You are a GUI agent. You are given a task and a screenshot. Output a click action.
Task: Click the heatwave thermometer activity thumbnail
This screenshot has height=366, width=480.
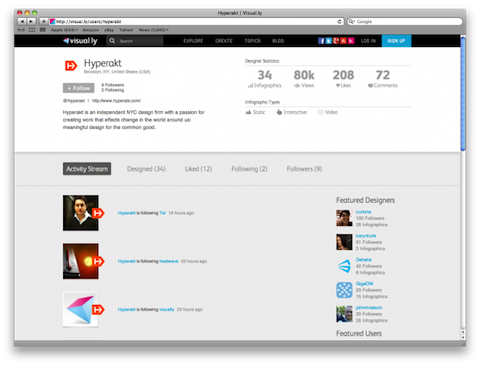pyautogui.click(x=81, y=261)
